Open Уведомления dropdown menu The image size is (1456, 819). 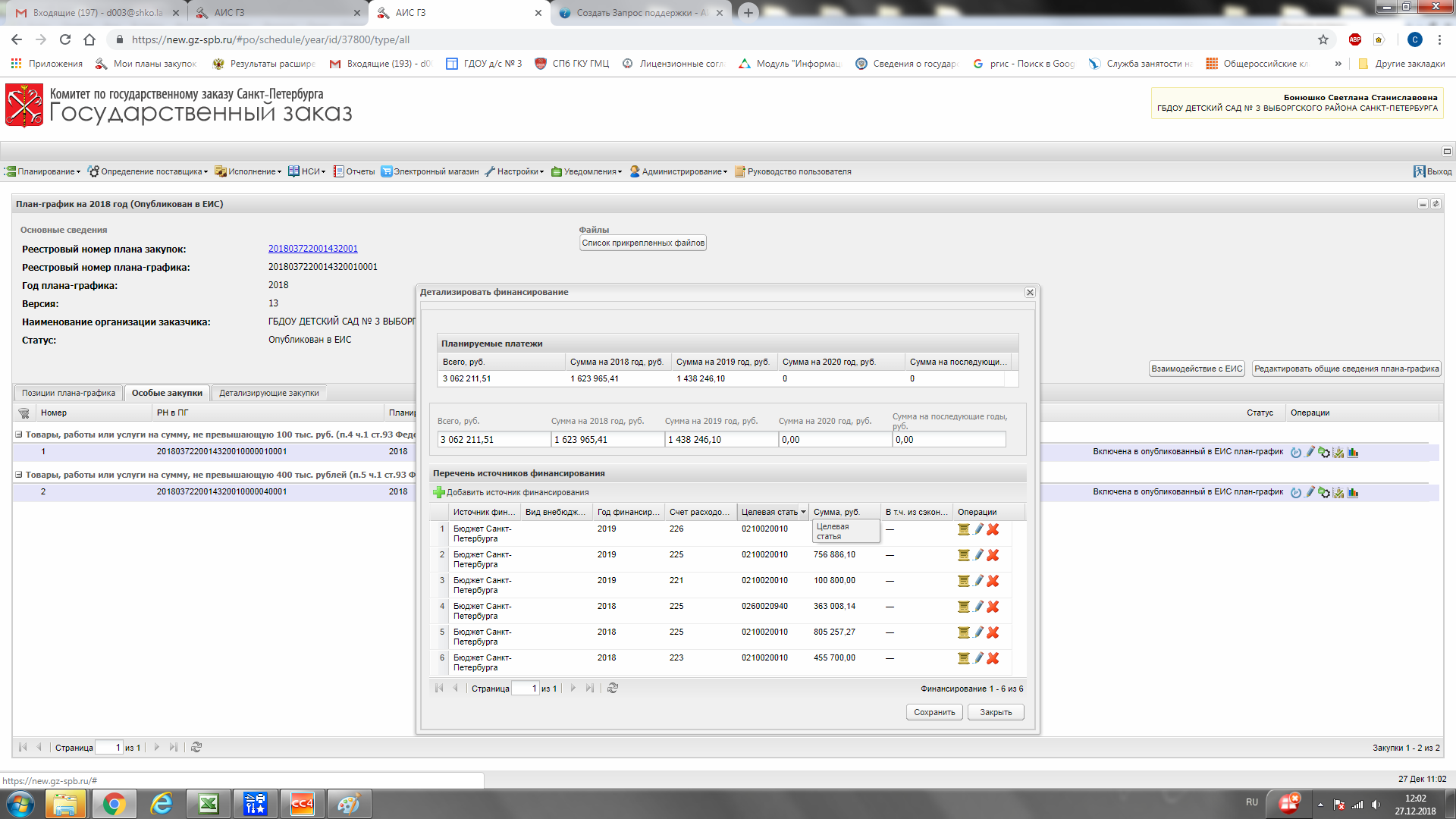pos(586,171)
